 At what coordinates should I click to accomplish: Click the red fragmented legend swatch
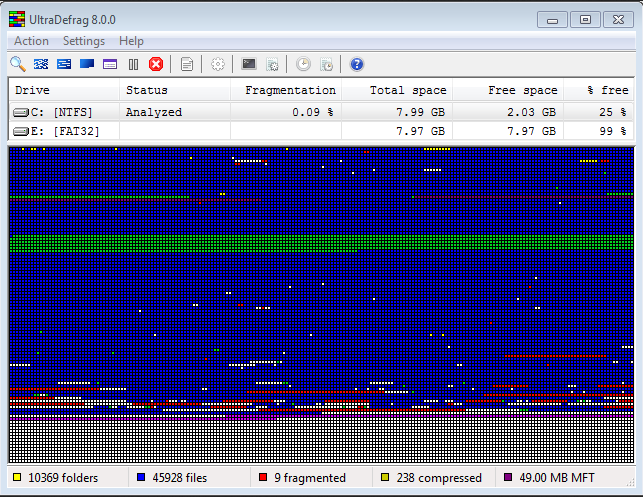(263, 477)
